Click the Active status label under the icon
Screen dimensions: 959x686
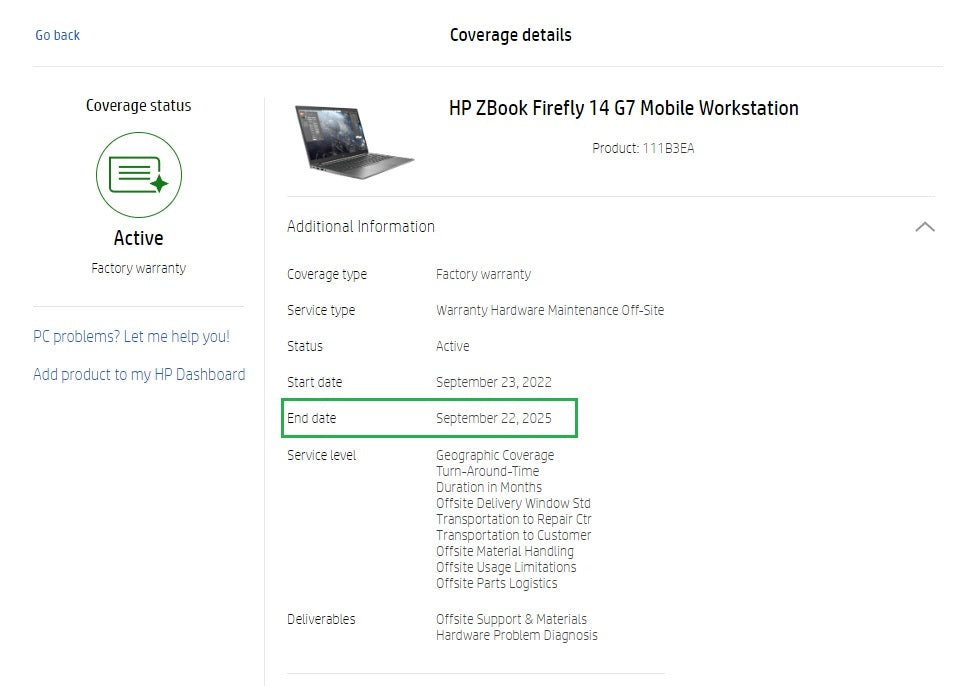point(138,238)
